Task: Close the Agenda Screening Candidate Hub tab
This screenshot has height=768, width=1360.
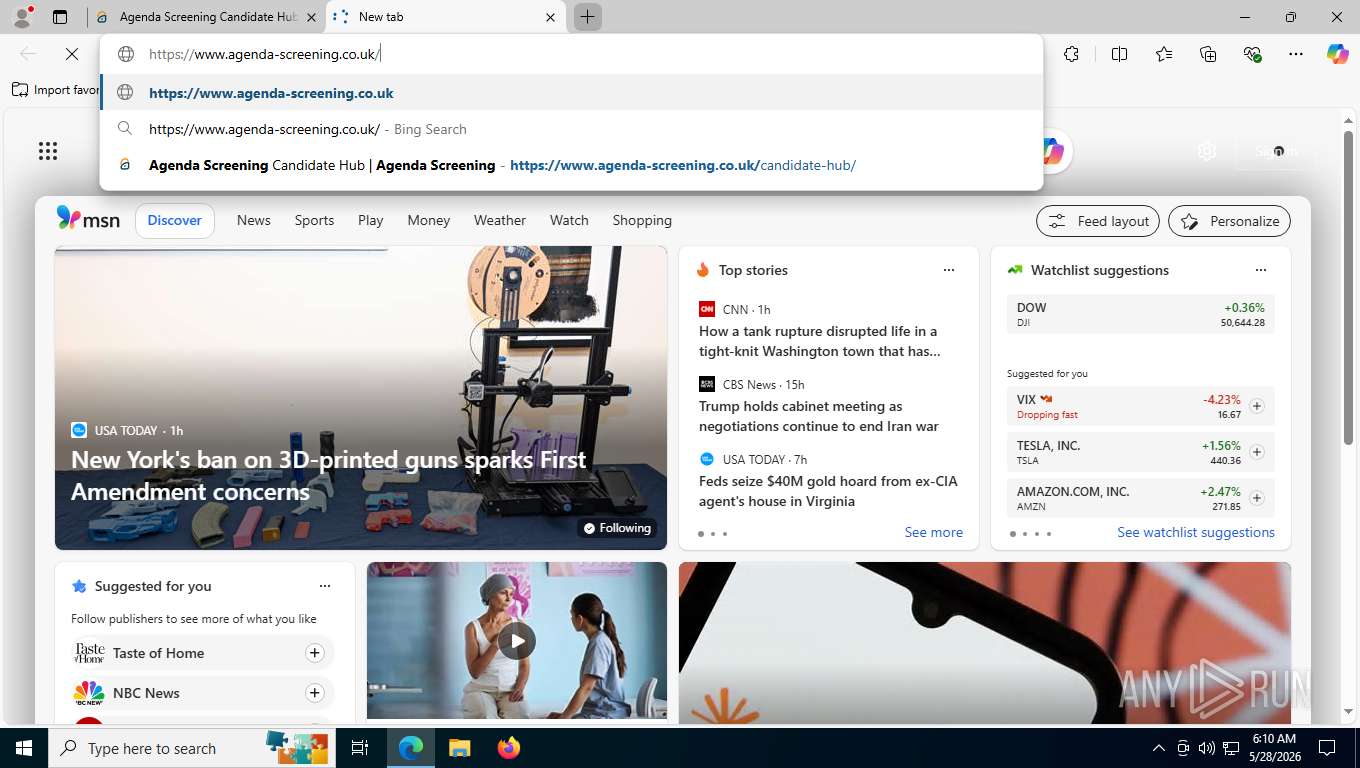Action: tap(310, 17)
